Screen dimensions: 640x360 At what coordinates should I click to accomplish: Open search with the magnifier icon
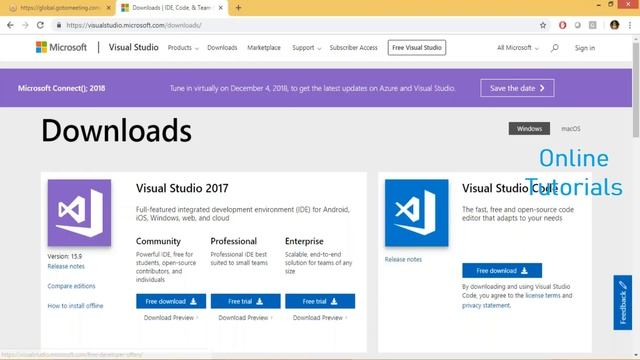point(554,48)
